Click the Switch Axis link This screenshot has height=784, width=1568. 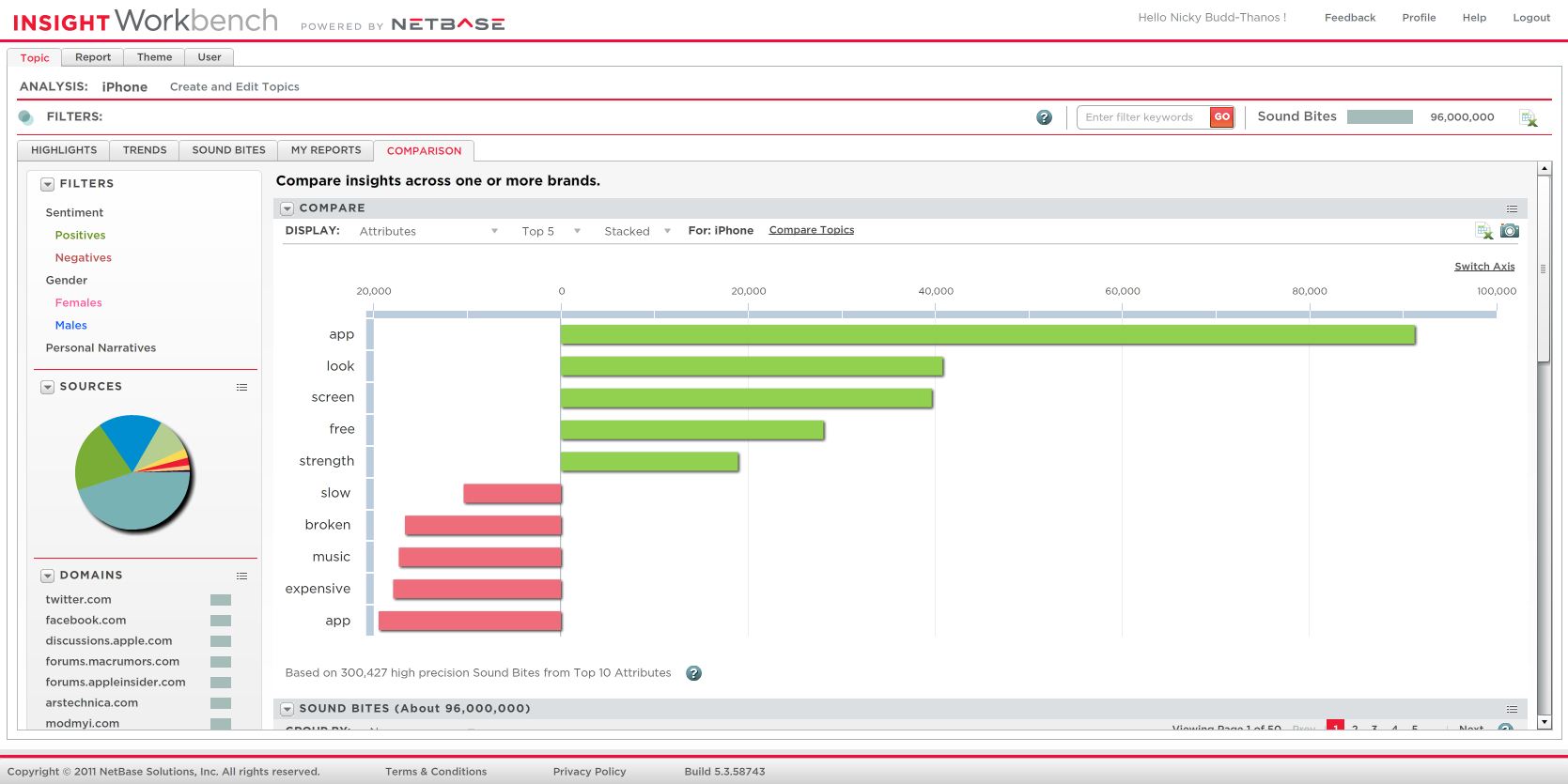coord(1484,267)
